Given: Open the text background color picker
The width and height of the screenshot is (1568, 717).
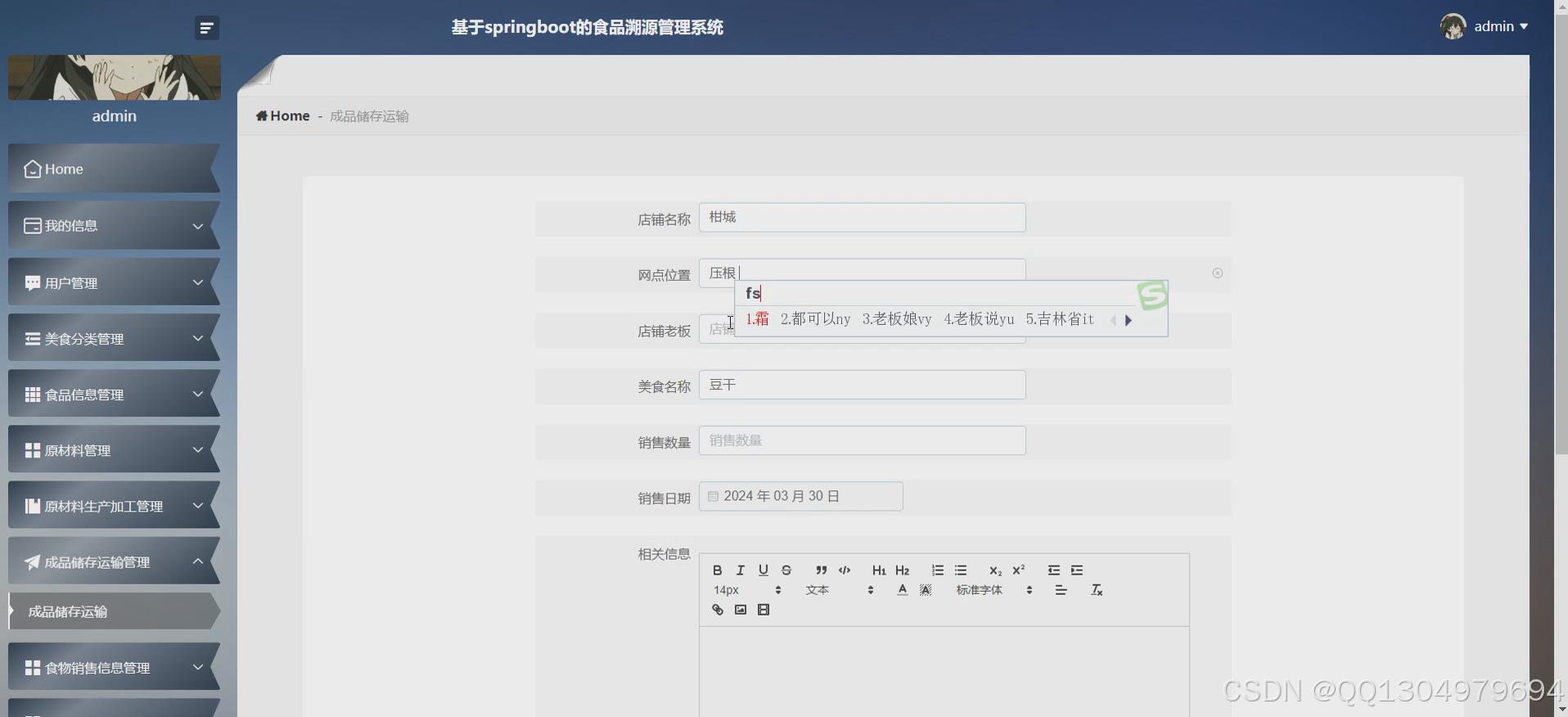Looking at the screenshot, I should [926, 590].
